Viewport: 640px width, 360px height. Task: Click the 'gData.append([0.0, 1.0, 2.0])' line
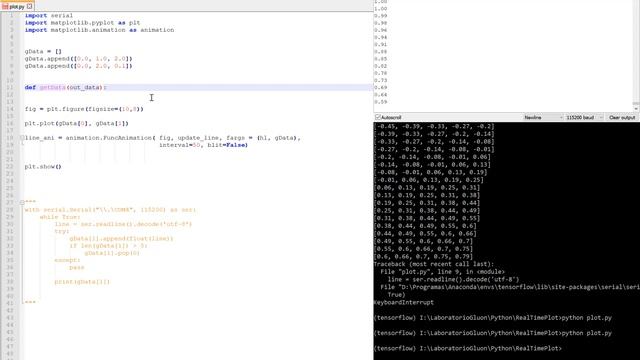[x=78, y=59]
